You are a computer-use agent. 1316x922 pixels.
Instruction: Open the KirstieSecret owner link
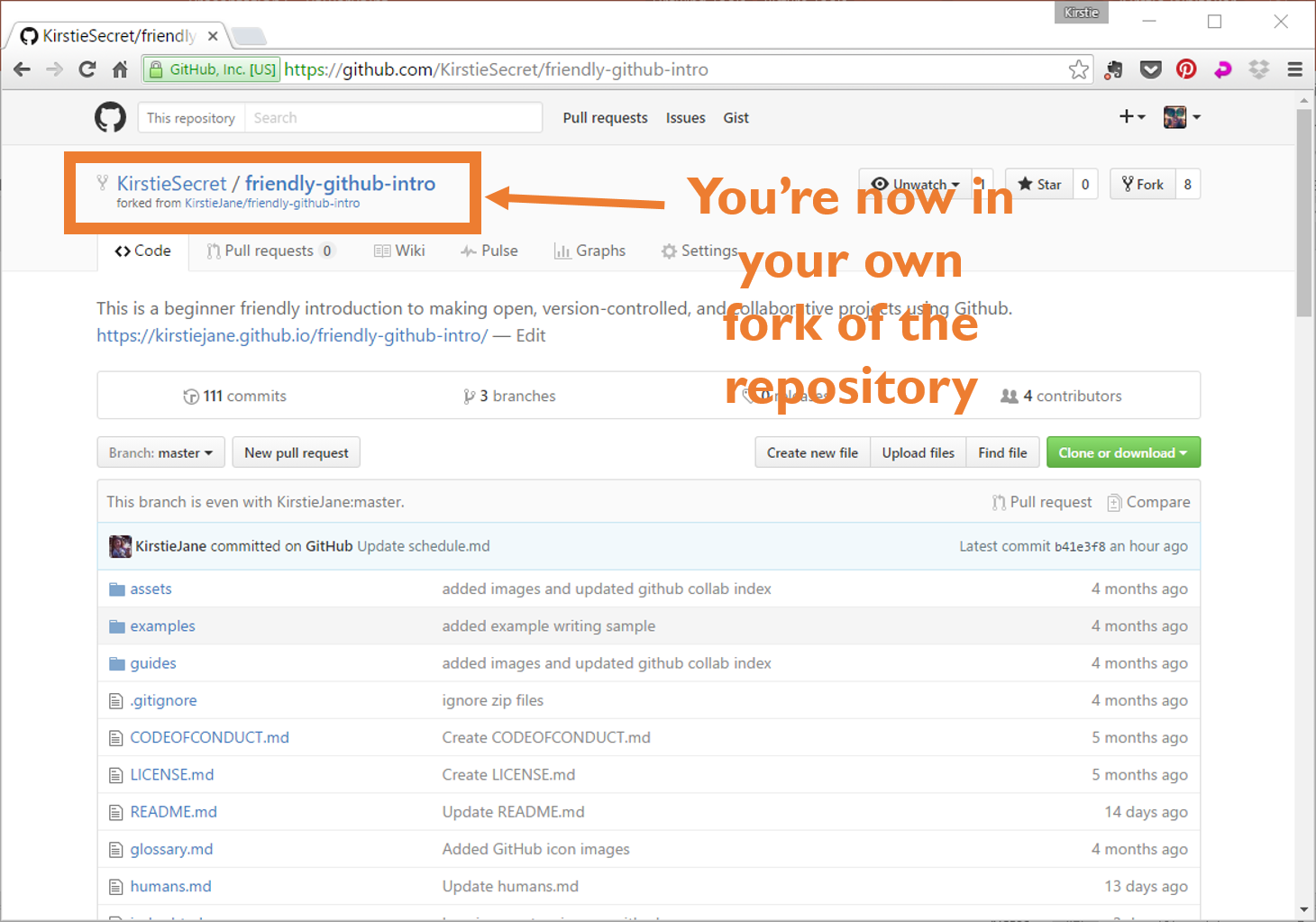point(171,183)
